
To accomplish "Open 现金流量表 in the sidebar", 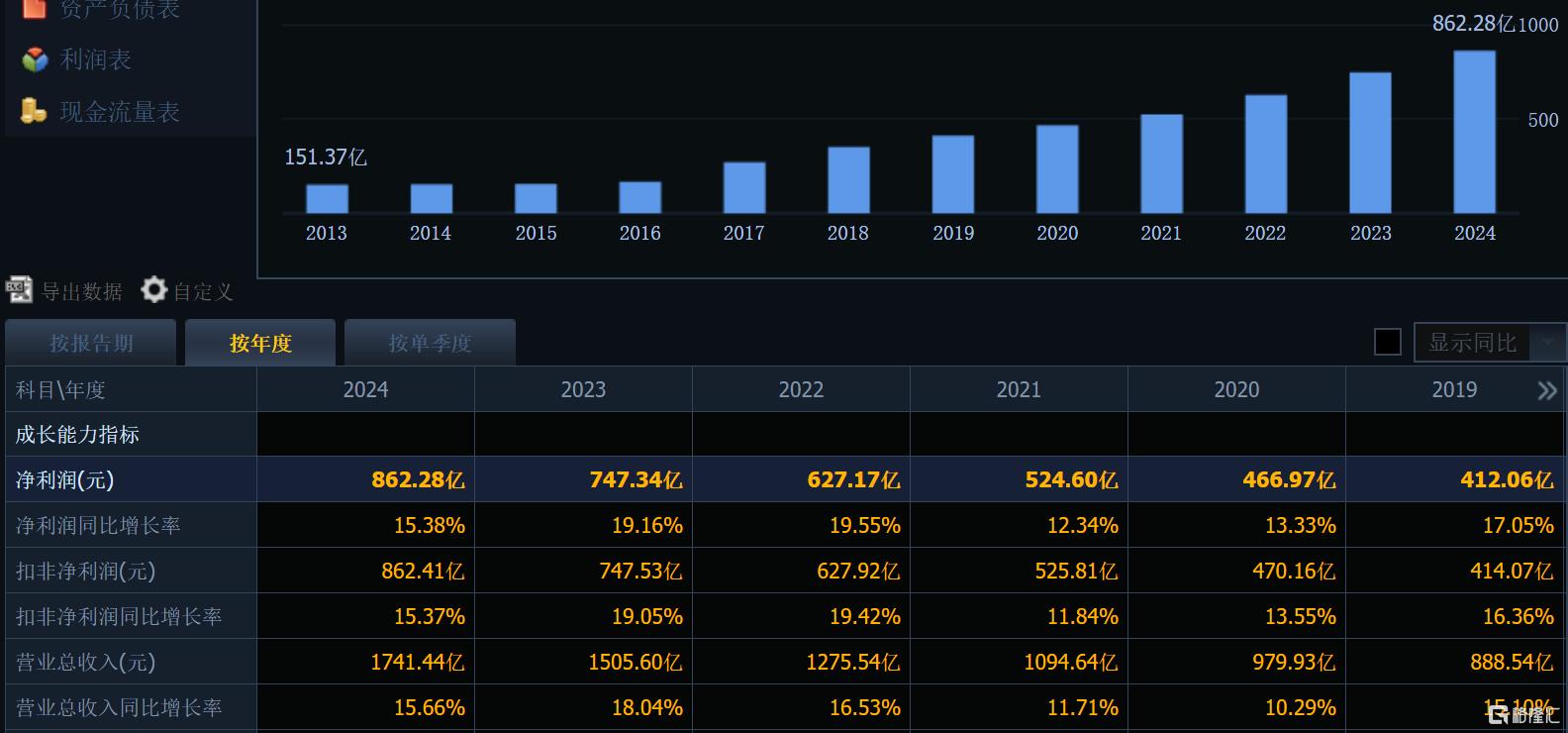I will click(120, 112).
